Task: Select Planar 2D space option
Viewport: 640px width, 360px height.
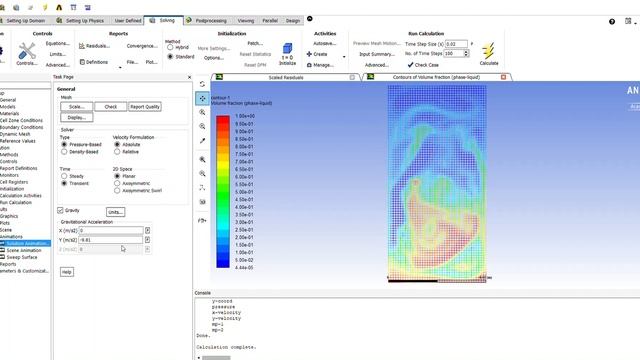Action: [117, 176]
